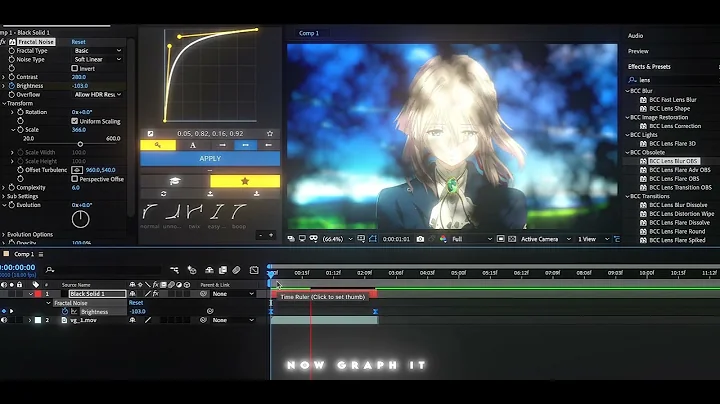Enable the Invert checkbox
The width and height of the screenshot is (720, 404).
coord(74,68)
